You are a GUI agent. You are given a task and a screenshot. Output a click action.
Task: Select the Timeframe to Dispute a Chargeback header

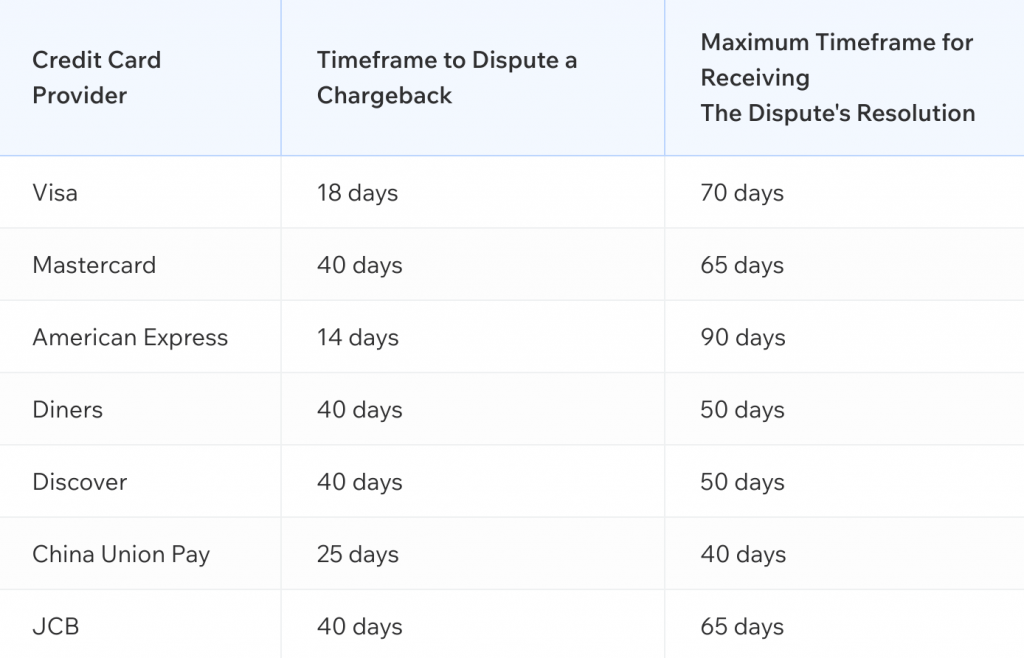point(446,78)
